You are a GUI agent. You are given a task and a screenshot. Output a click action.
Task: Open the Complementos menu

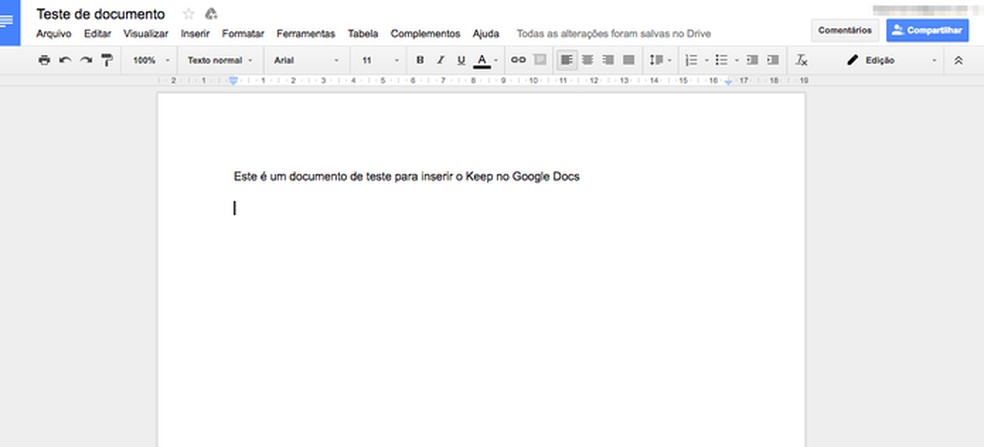(425, 34)
